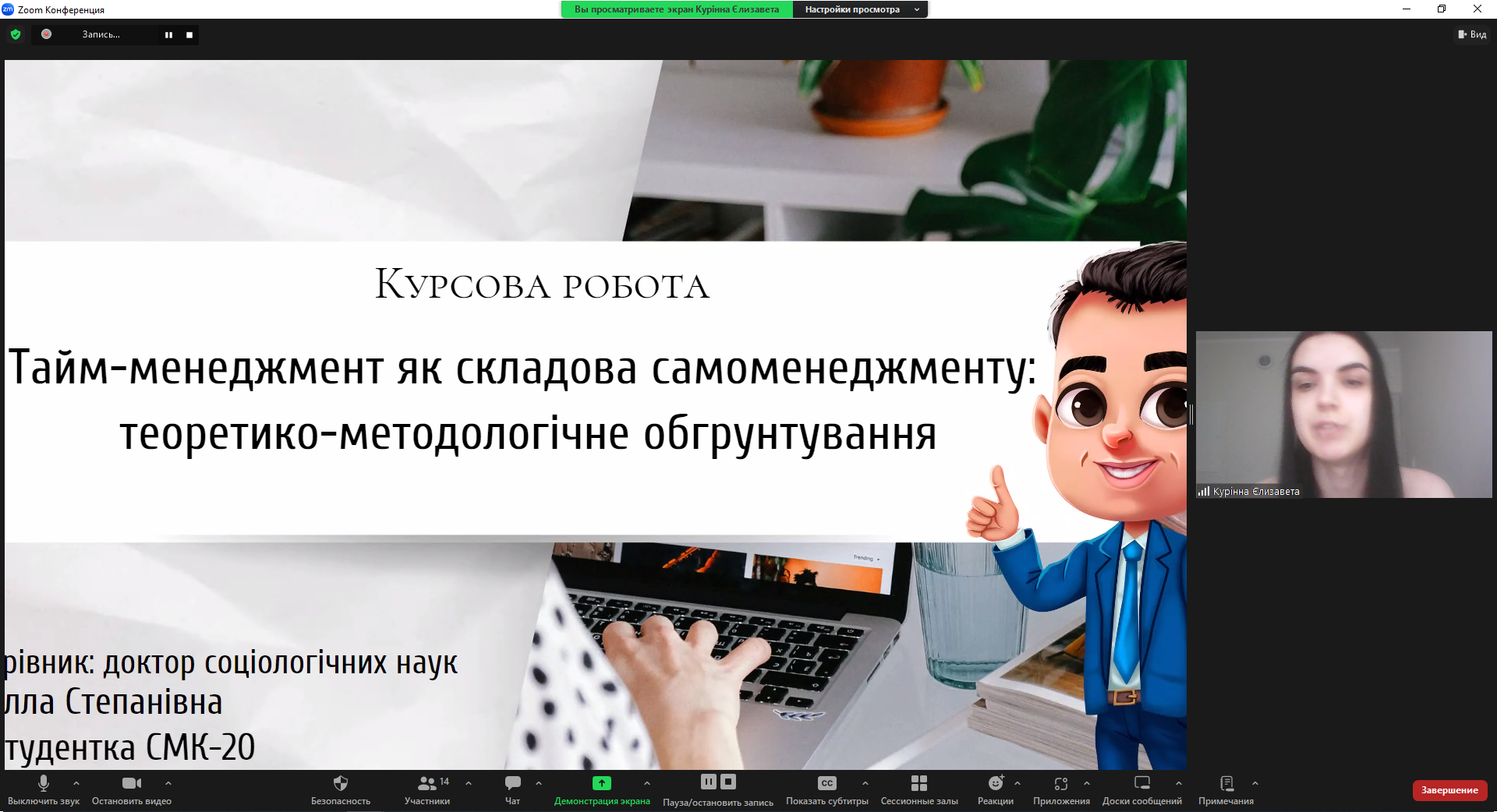Click Курінна Єлизавета's video thumbnail
This screenshot has height=812, width=1497.
point(1343,415)
